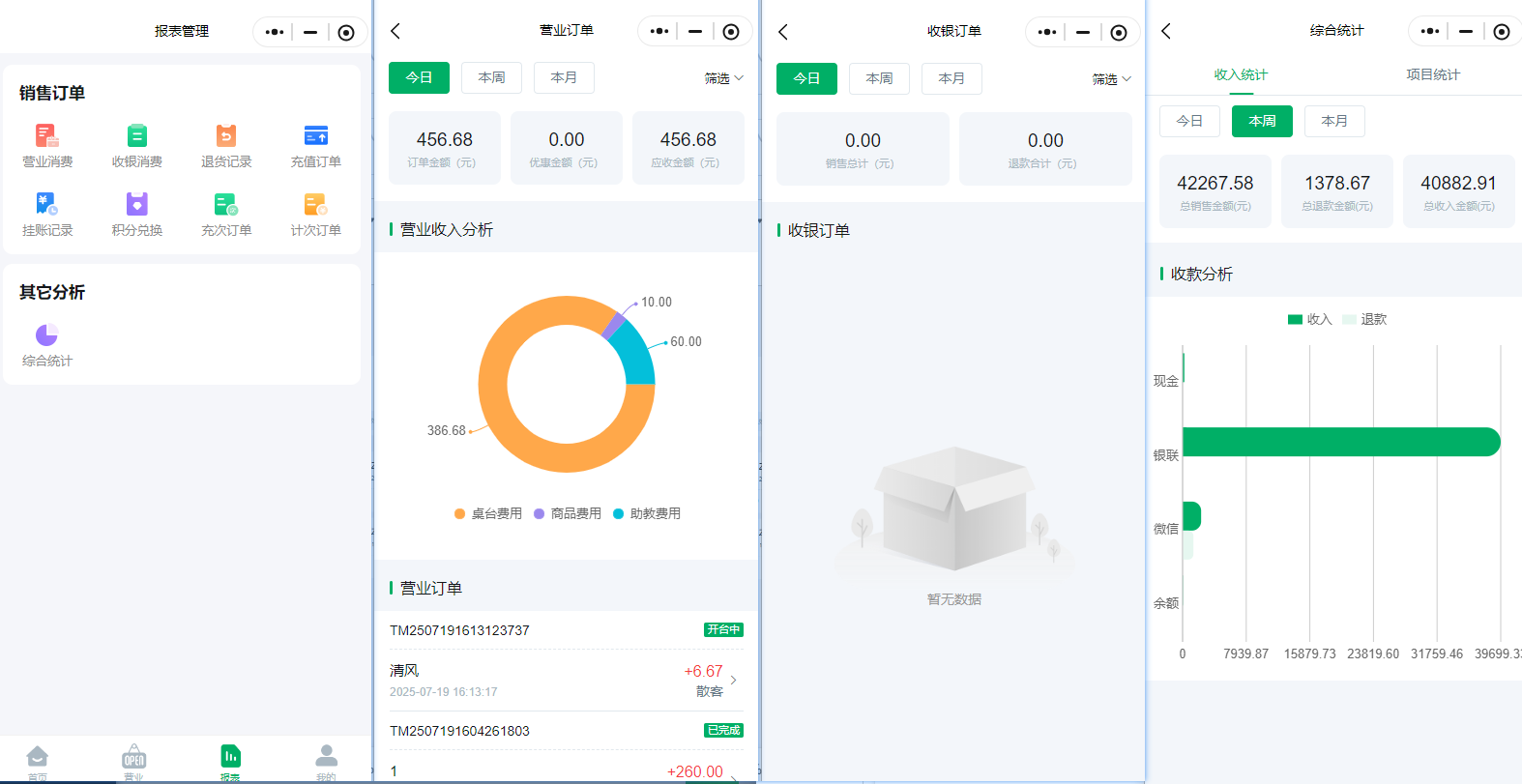Toggle 桌台费用 legend in donut chart
1522x784 pixels.
[488, 513]
